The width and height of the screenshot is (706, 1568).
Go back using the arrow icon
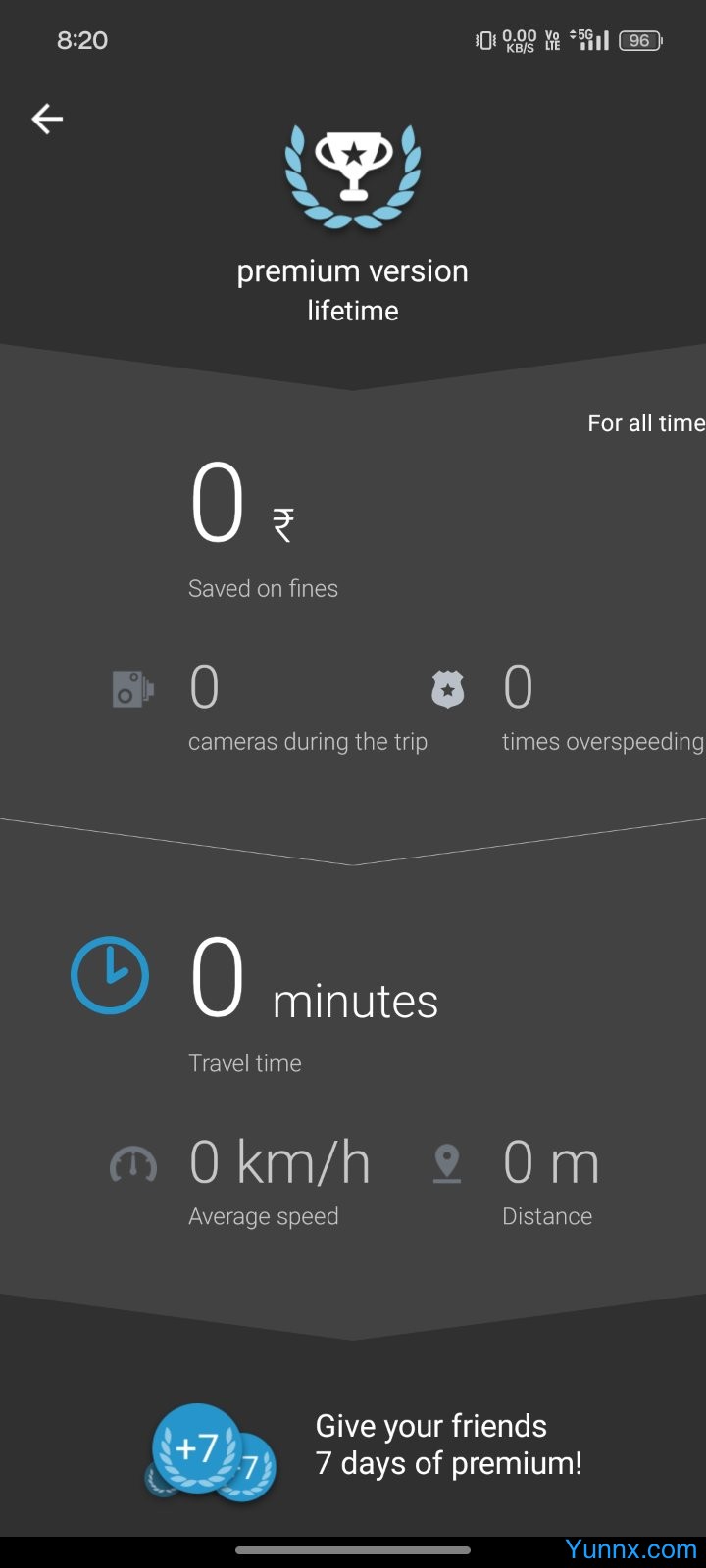point(47,120)
